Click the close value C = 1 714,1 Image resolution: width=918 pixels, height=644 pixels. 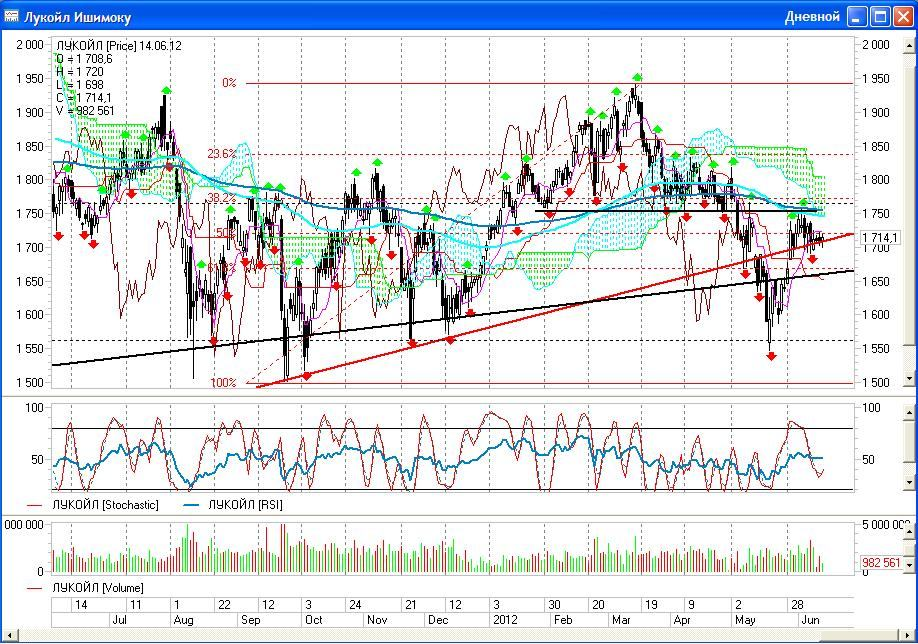coord(84,97)
